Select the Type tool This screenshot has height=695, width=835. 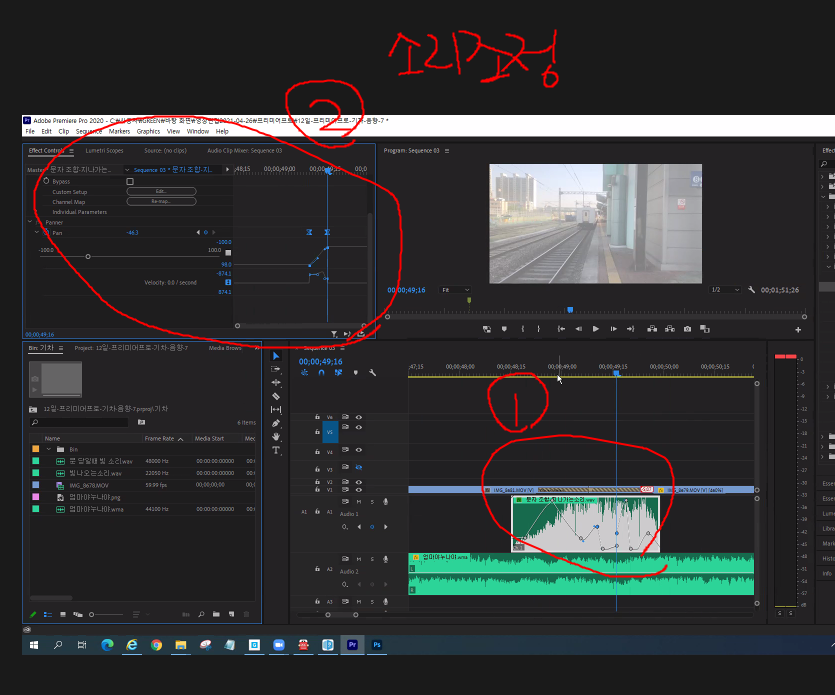click(x=276, y=451)
